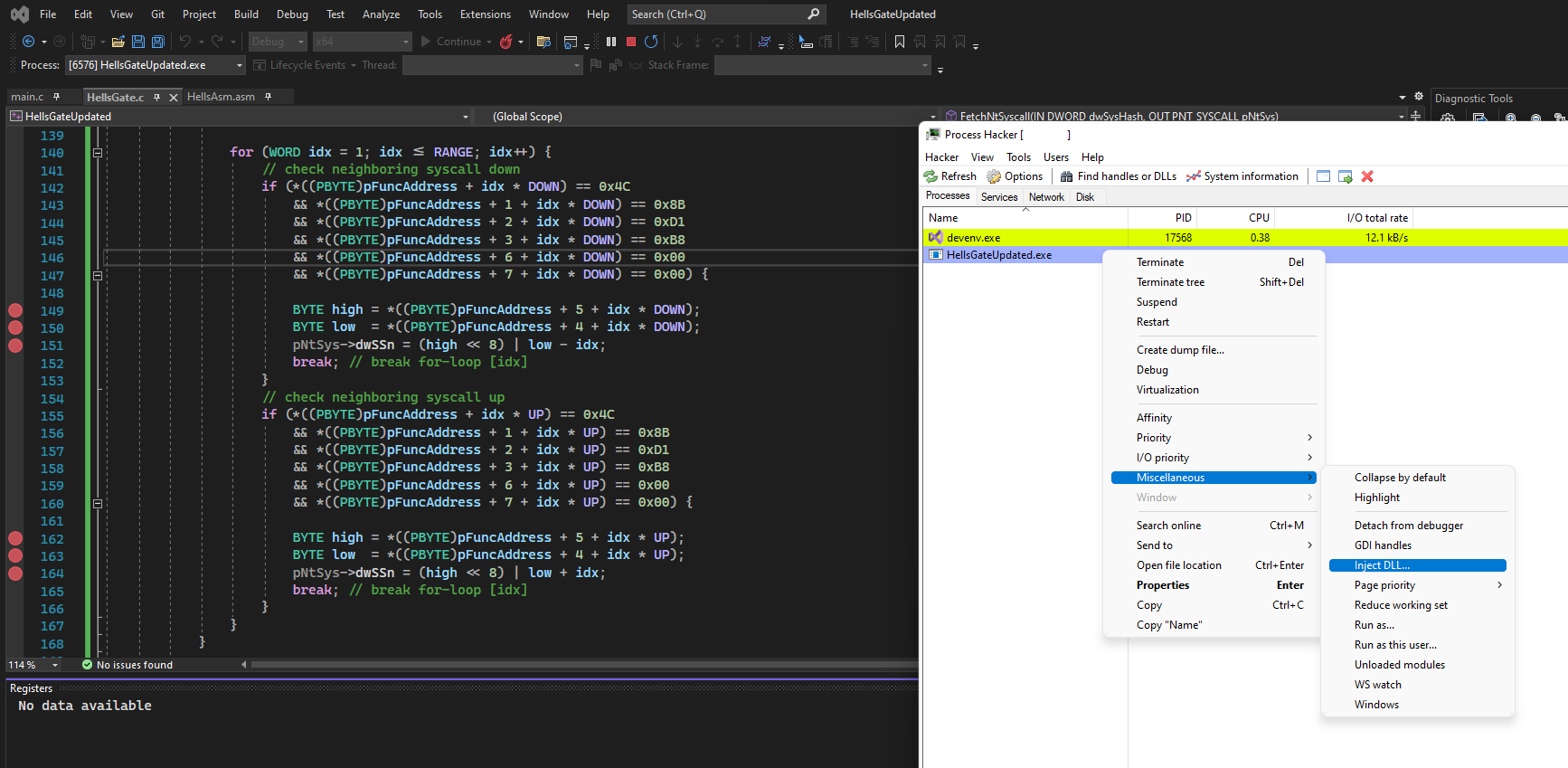Open the FetchNtSyscall function dropdown
The height and width of the screenshot is (768, 1568).
[x=1175, y=116]
